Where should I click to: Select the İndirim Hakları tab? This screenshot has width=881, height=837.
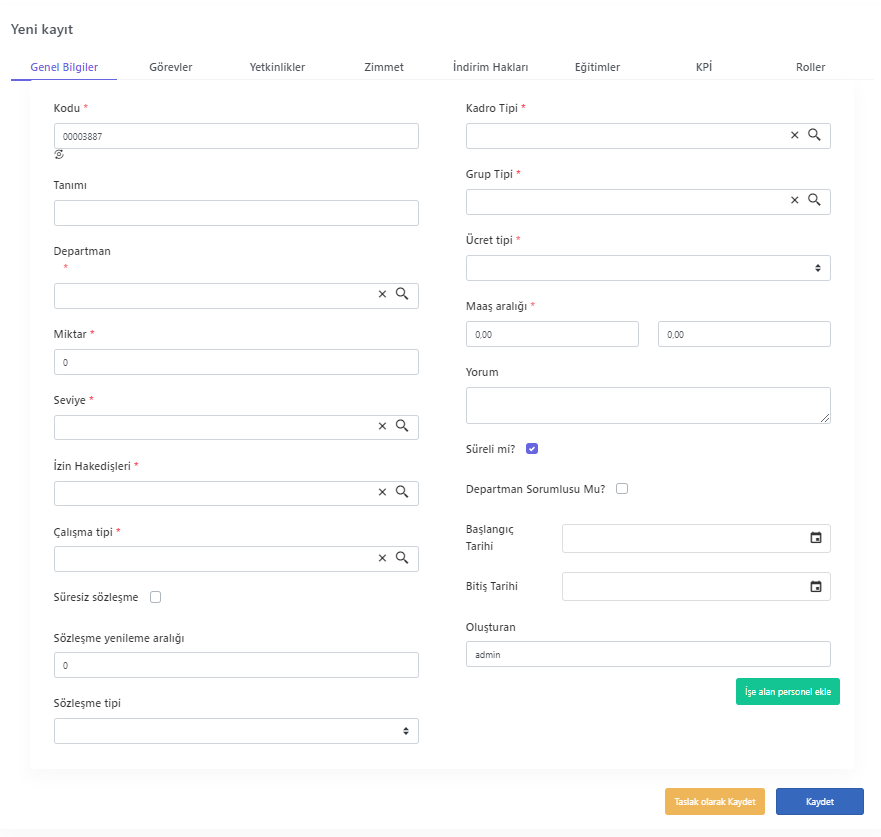[491, 67]
